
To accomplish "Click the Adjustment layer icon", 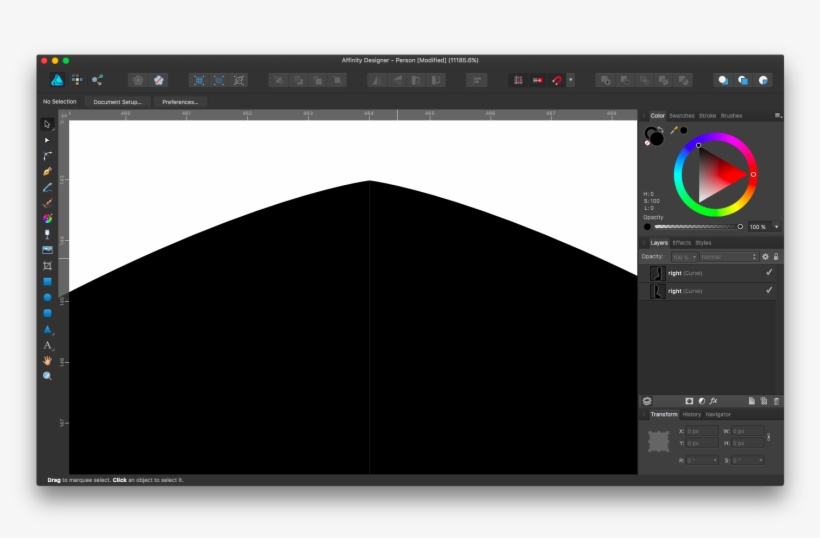I will coord(702,401).
